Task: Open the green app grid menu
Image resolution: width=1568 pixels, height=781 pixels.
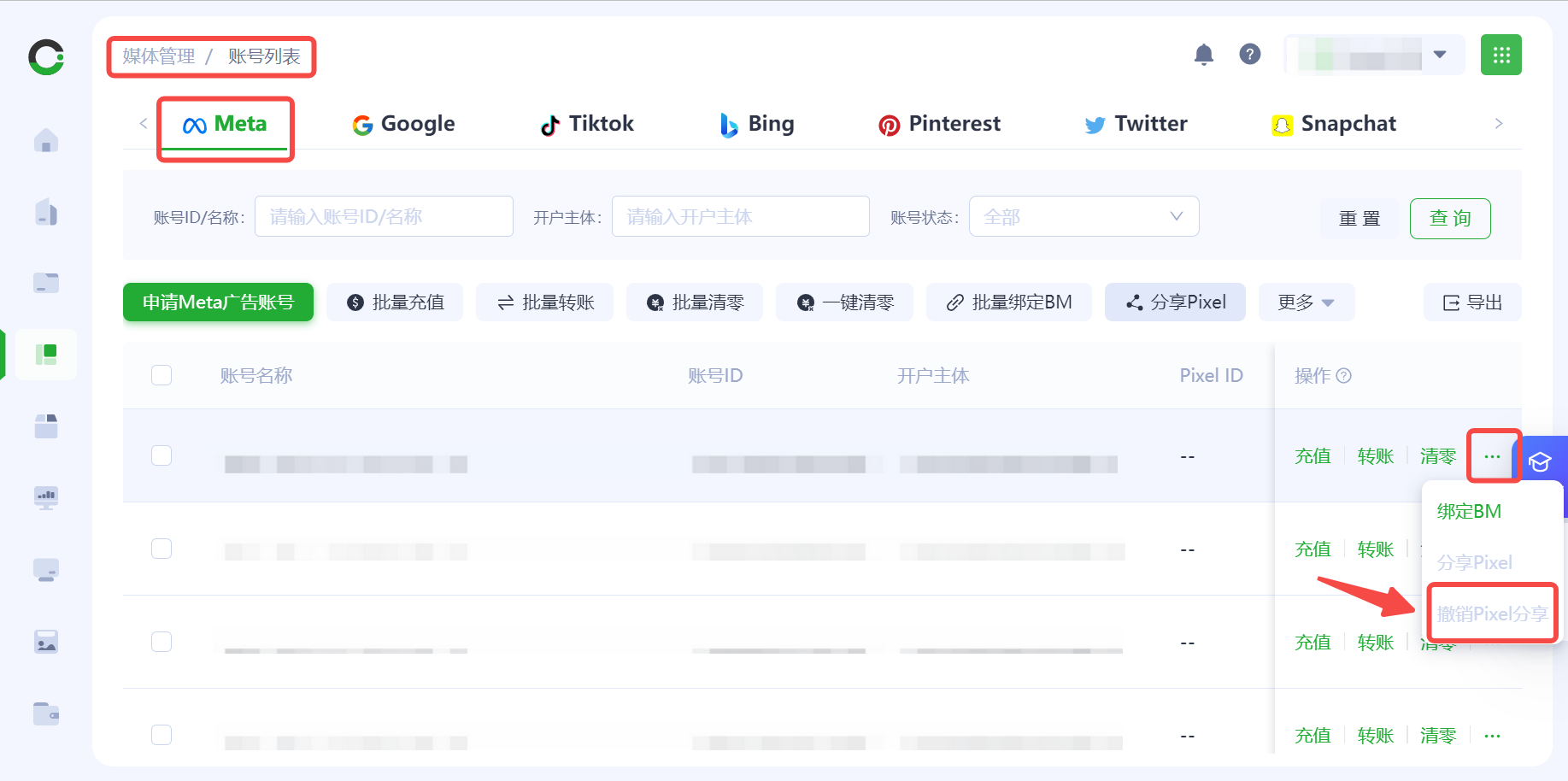Action: [x=1500, y=55]
